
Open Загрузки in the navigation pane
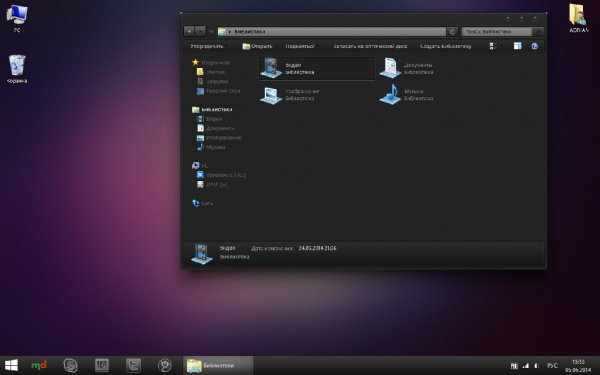click(x=213, y=82)
